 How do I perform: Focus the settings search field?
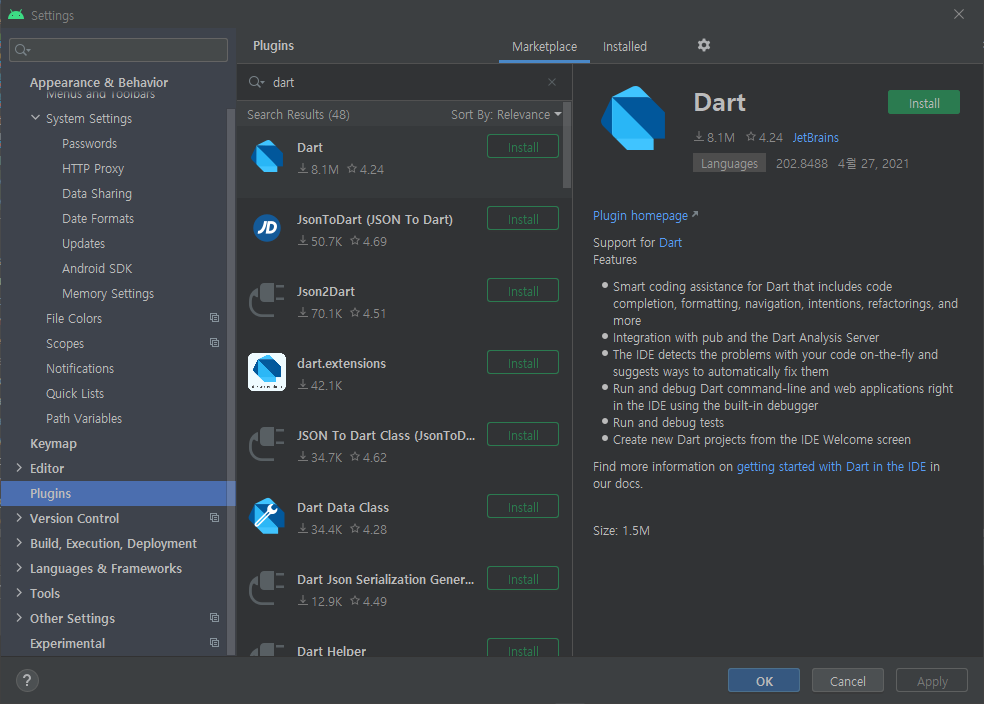[x=119, y=50]
